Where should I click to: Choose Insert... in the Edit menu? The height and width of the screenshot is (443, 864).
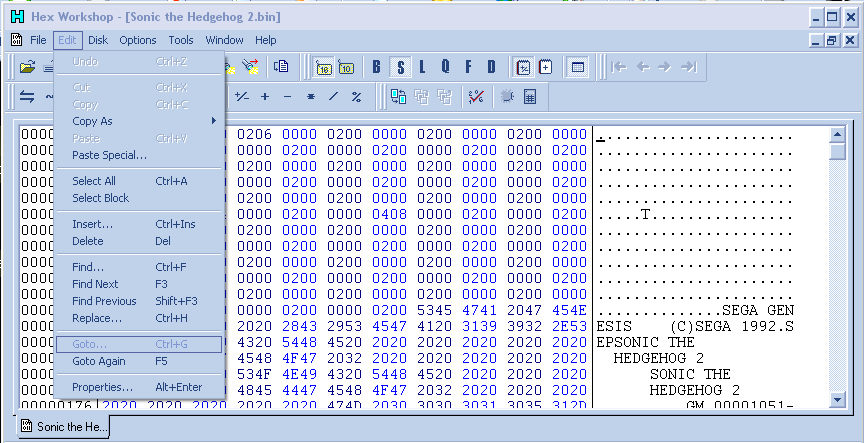coord(140,224)
